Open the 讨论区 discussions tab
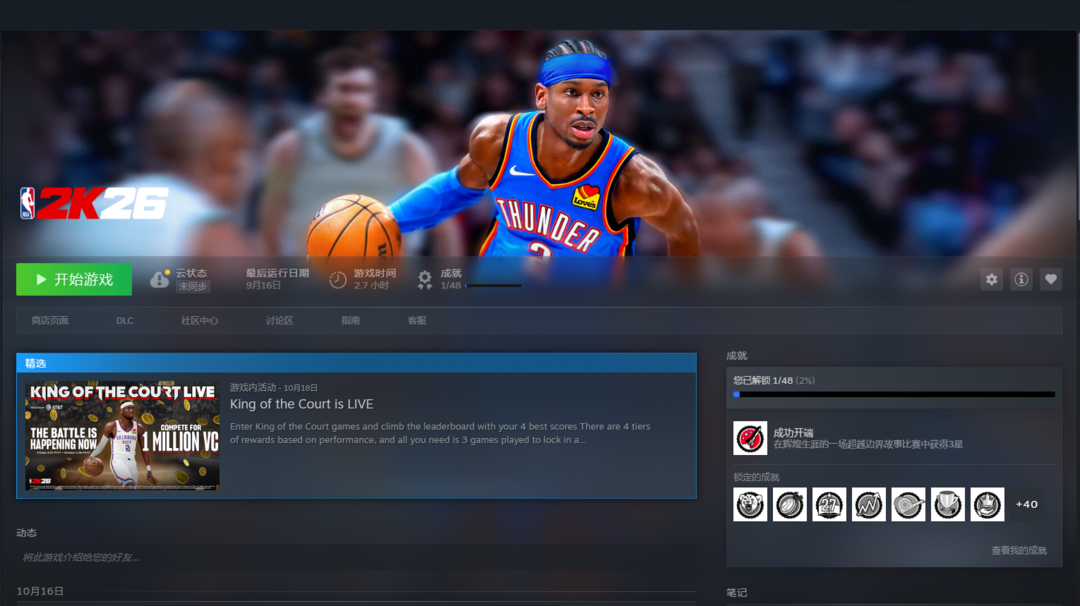Screen dimensions: 1080x606 point(279,321)
